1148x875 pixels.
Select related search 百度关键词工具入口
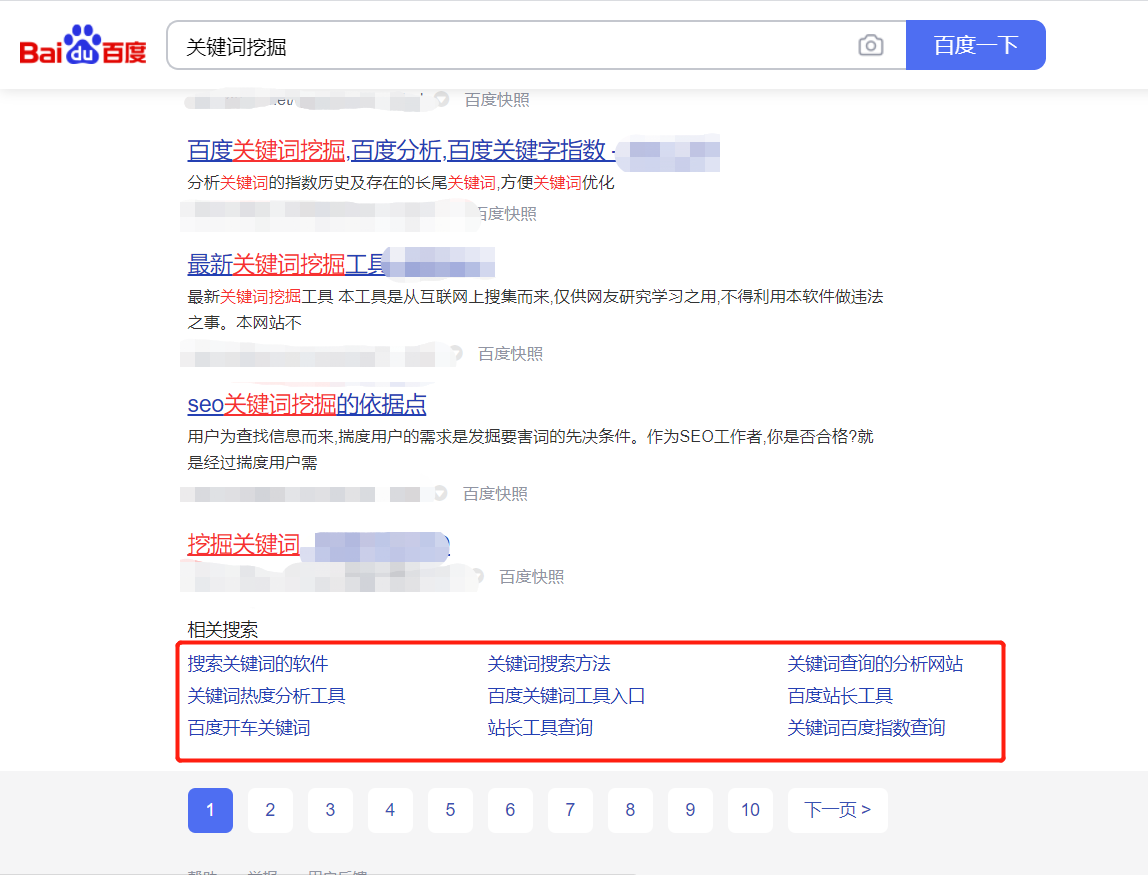[x=567, y=696]
